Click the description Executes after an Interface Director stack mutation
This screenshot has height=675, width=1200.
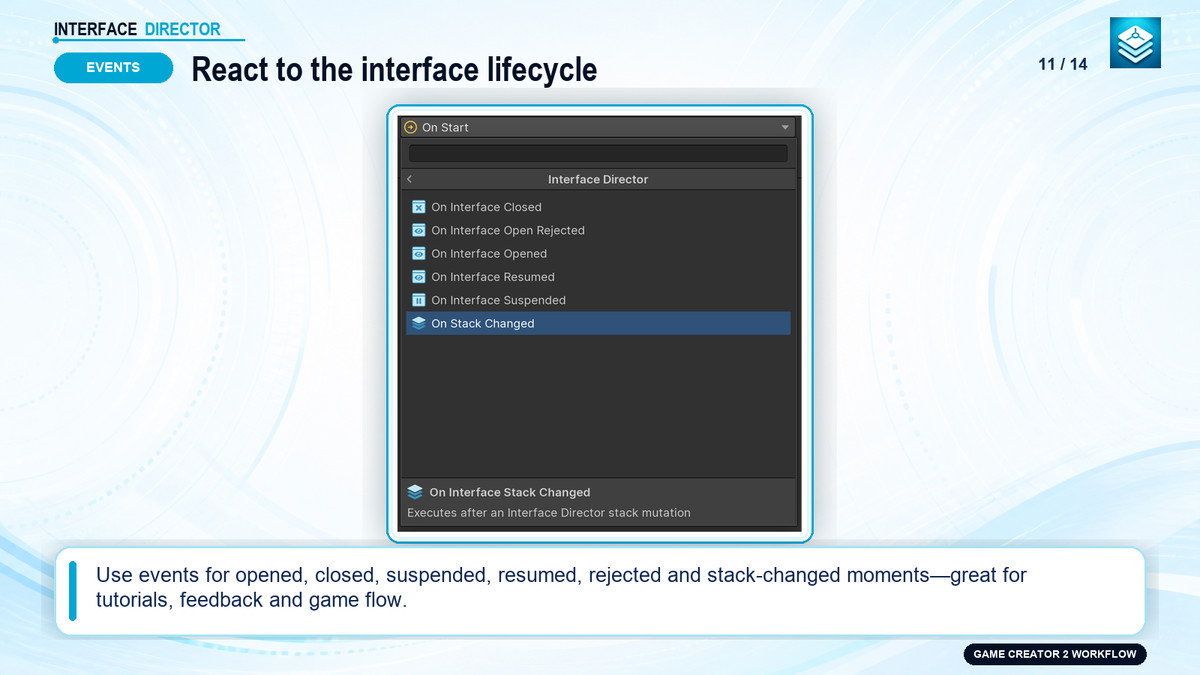pyautogui.click(x=549, y=513)
